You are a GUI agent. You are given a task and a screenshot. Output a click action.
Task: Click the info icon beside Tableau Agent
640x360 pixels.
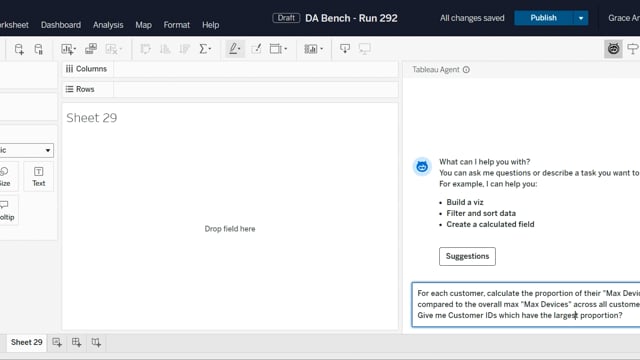click(x=466, y=70)
